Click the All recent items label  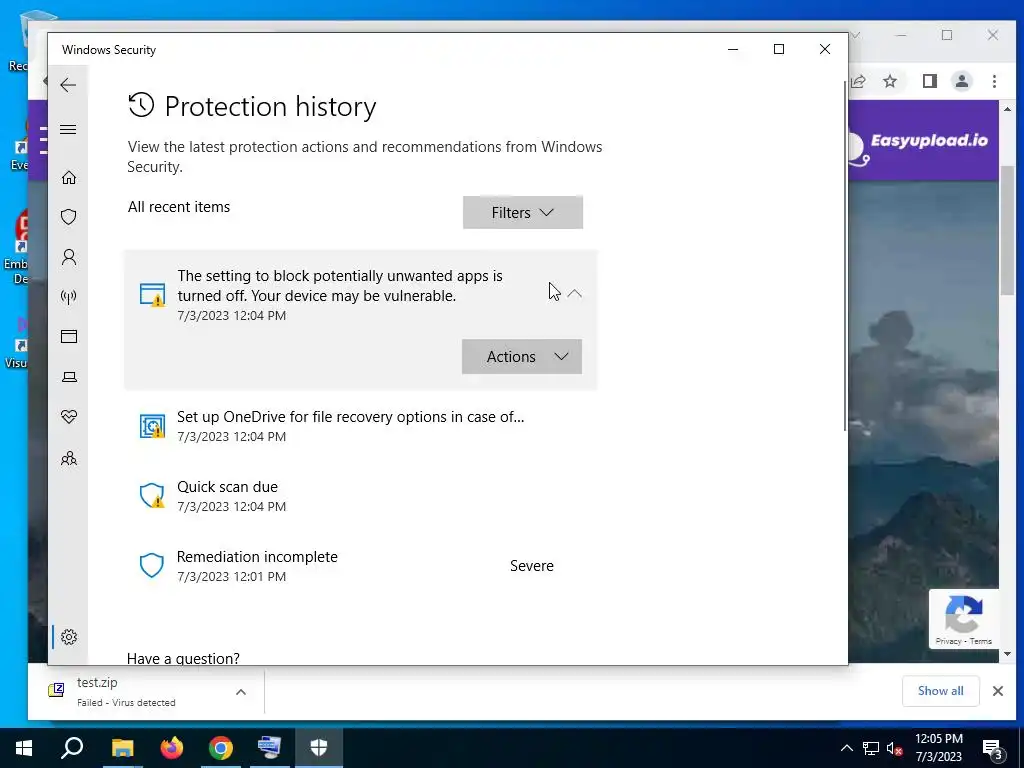click(179, 207)
